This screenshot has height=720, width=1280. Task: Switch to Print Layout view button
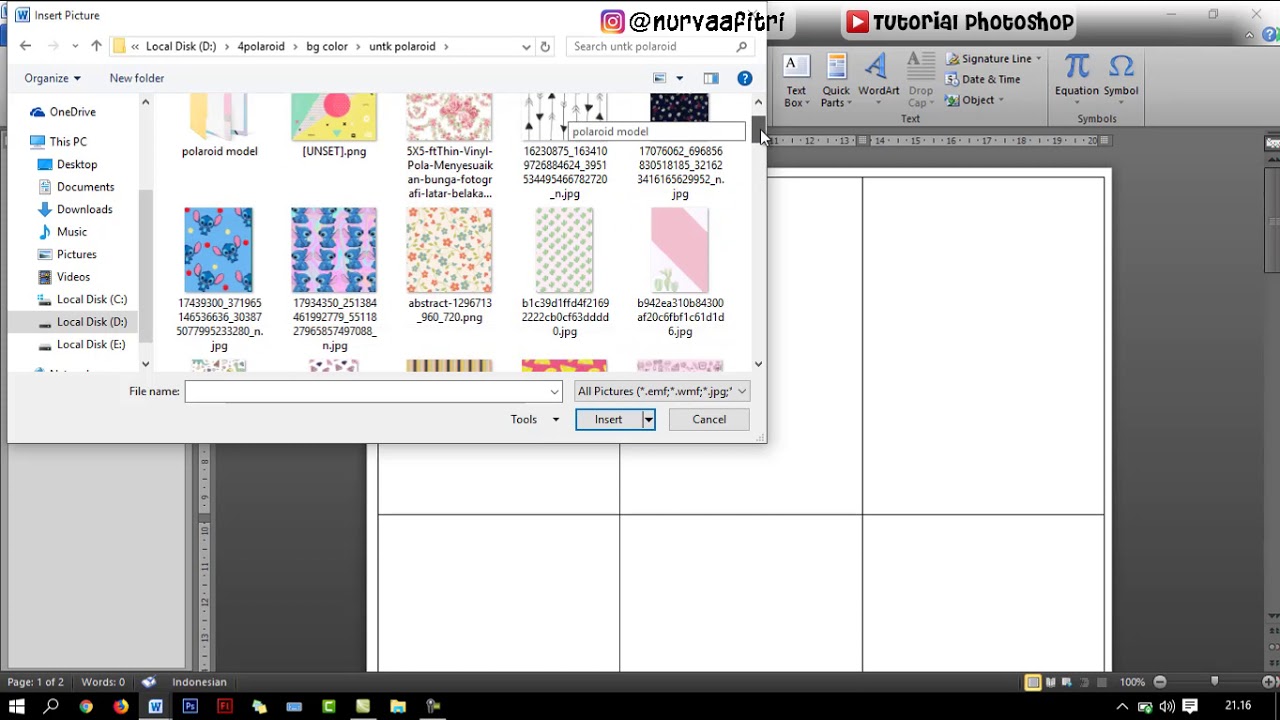(1033, 682)
